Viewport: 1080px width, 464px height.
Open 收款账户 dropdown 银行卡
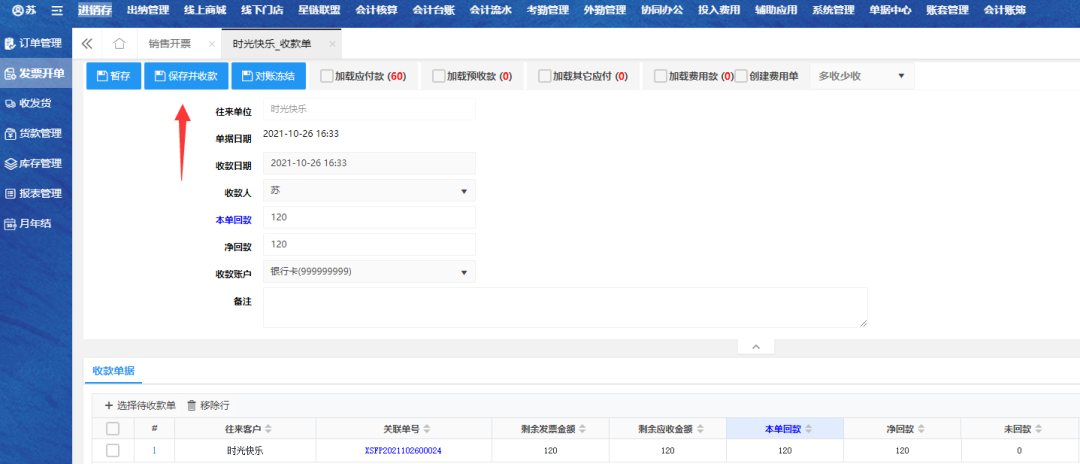click(369, 272)
